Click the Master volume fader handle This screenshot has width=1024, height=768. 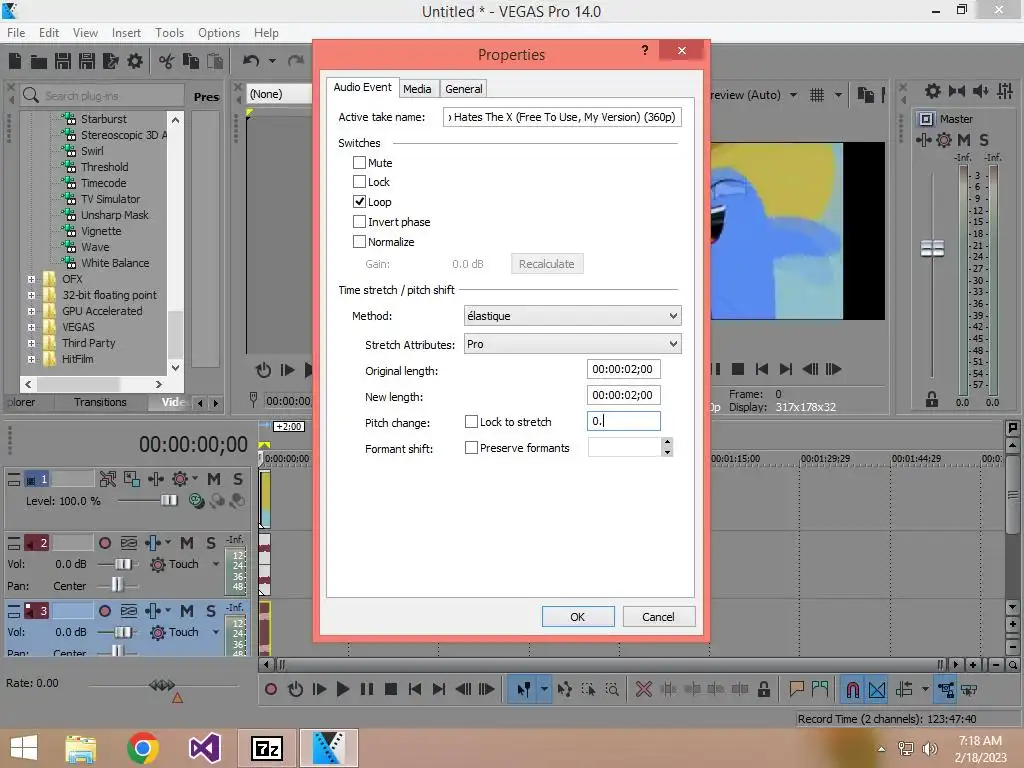932,248
